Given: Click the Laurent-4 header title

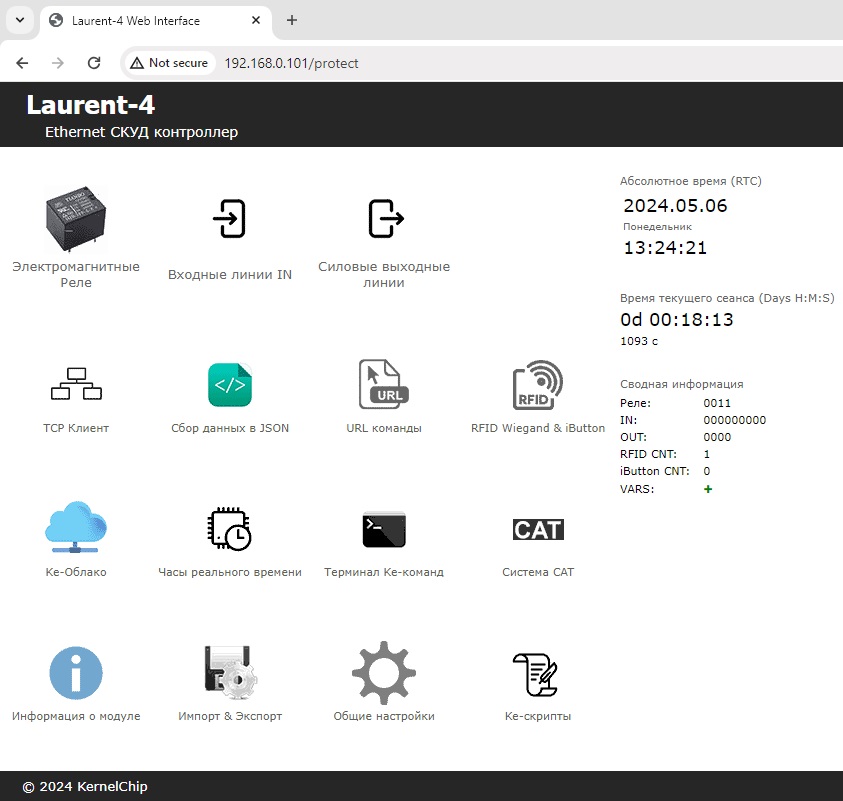Looking at the screenshot, I should pyautogui.click(x=91, y=105).
